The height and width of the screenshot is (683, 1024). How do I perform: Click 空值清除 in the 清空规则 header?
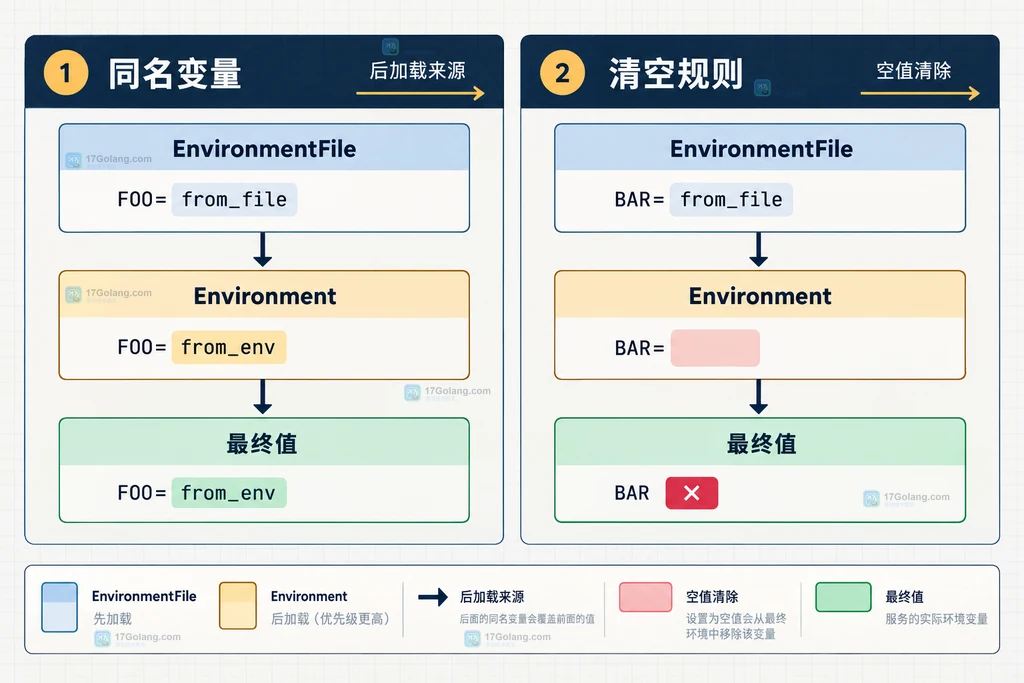click(913, 71)
